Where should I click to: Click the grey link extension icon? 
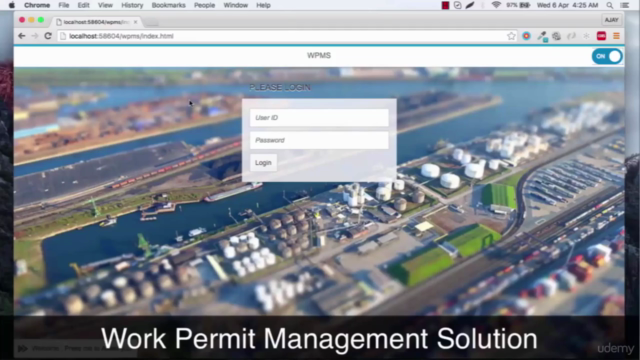click(571, 36)
